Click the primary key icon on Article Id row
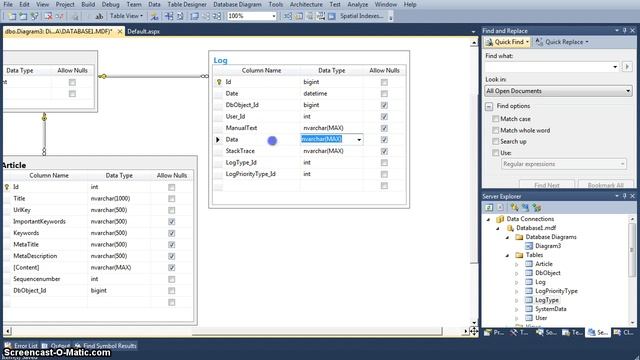This screenshot has height=360, width=640. [x=7, y=187]
